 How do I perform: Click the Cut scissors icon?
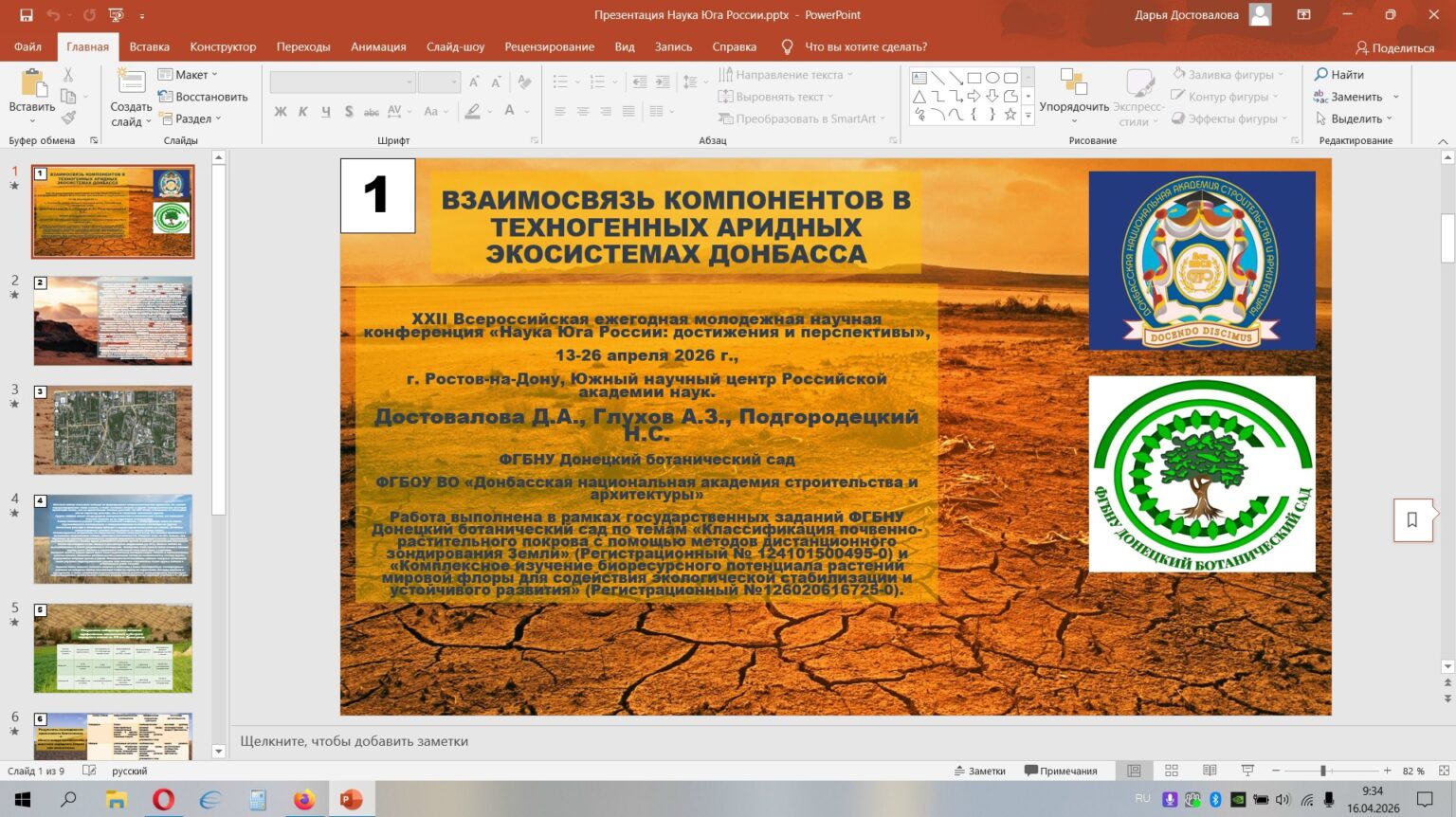pos(68,75)
